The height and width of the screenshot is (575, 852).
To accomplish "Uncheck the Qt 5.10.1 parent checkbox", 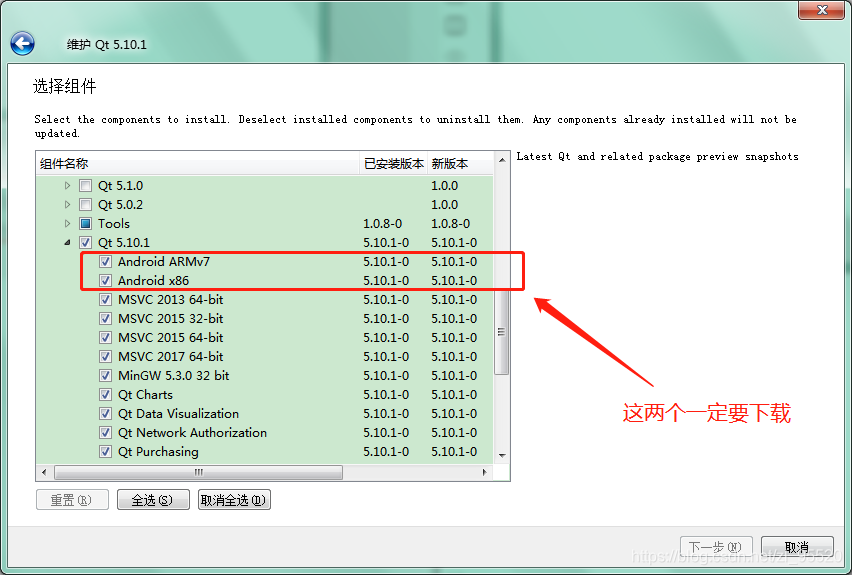I will pos(85,243).
